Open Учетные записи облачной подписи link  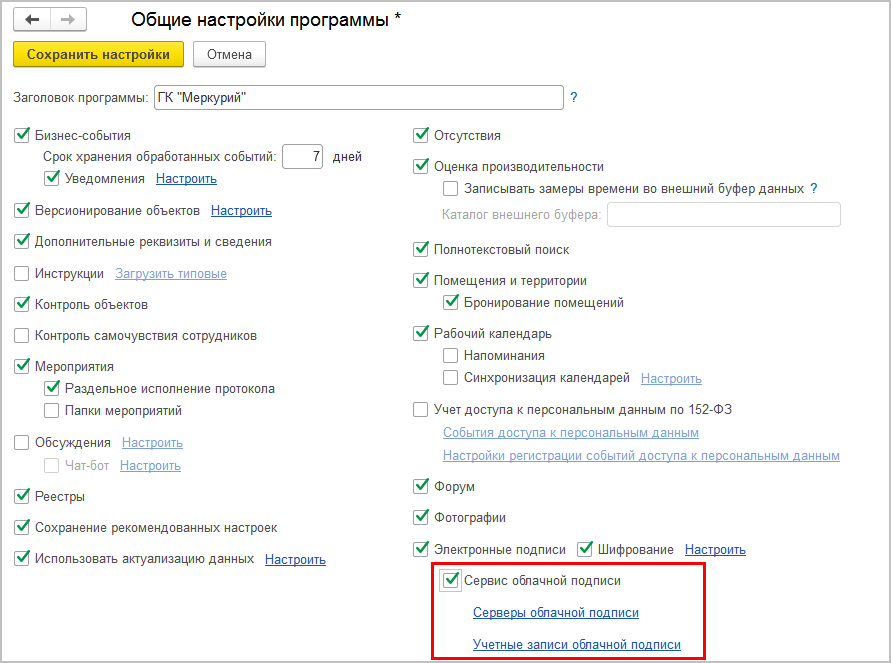(x=576, y=645)
